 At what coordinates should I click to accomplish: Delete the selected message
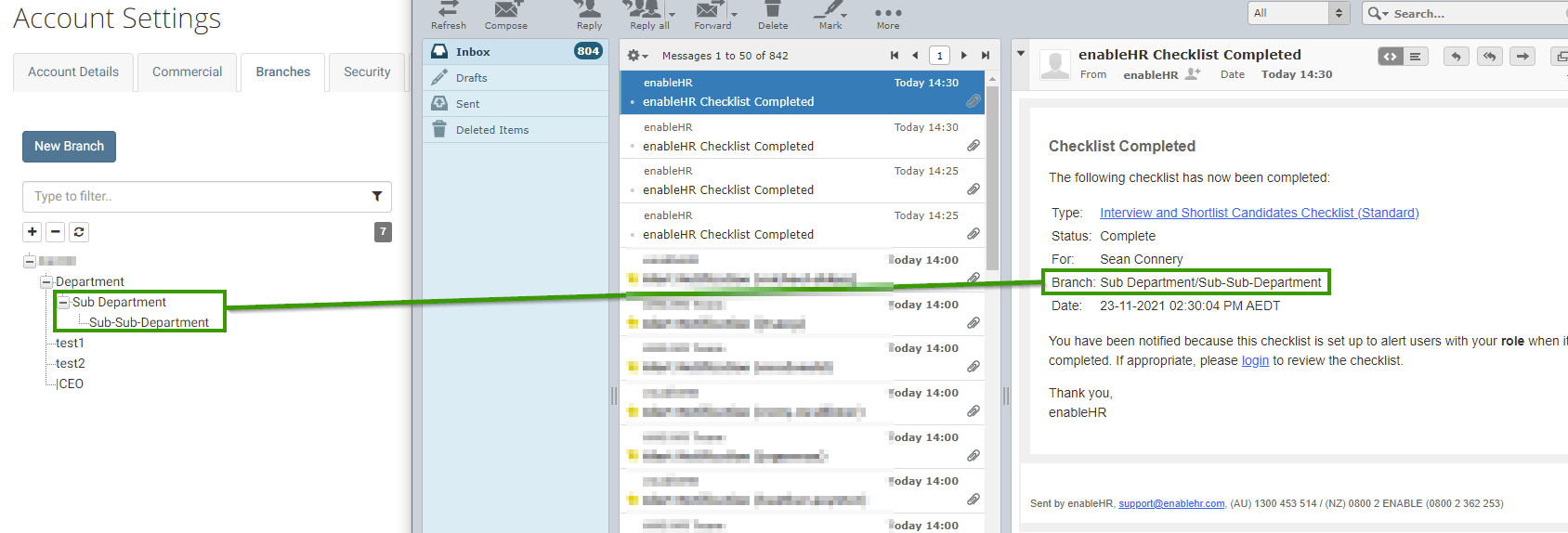(x=773, y=15)
